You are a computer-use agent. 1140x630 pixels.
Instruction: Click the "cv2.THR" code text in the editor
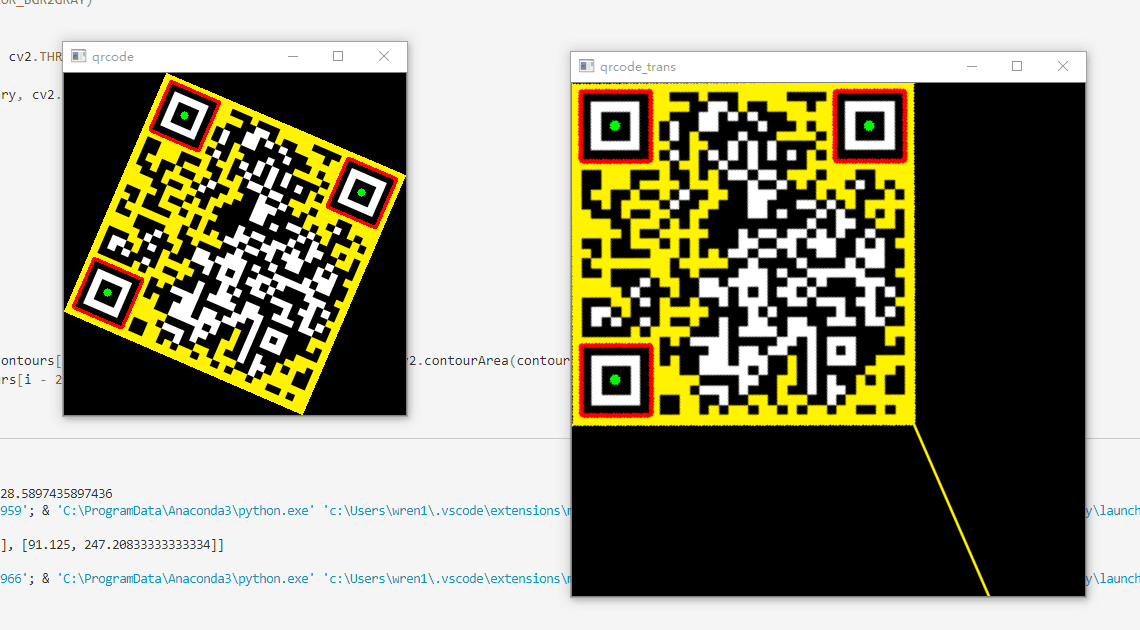pyautogui.click(x=36, y=57)
